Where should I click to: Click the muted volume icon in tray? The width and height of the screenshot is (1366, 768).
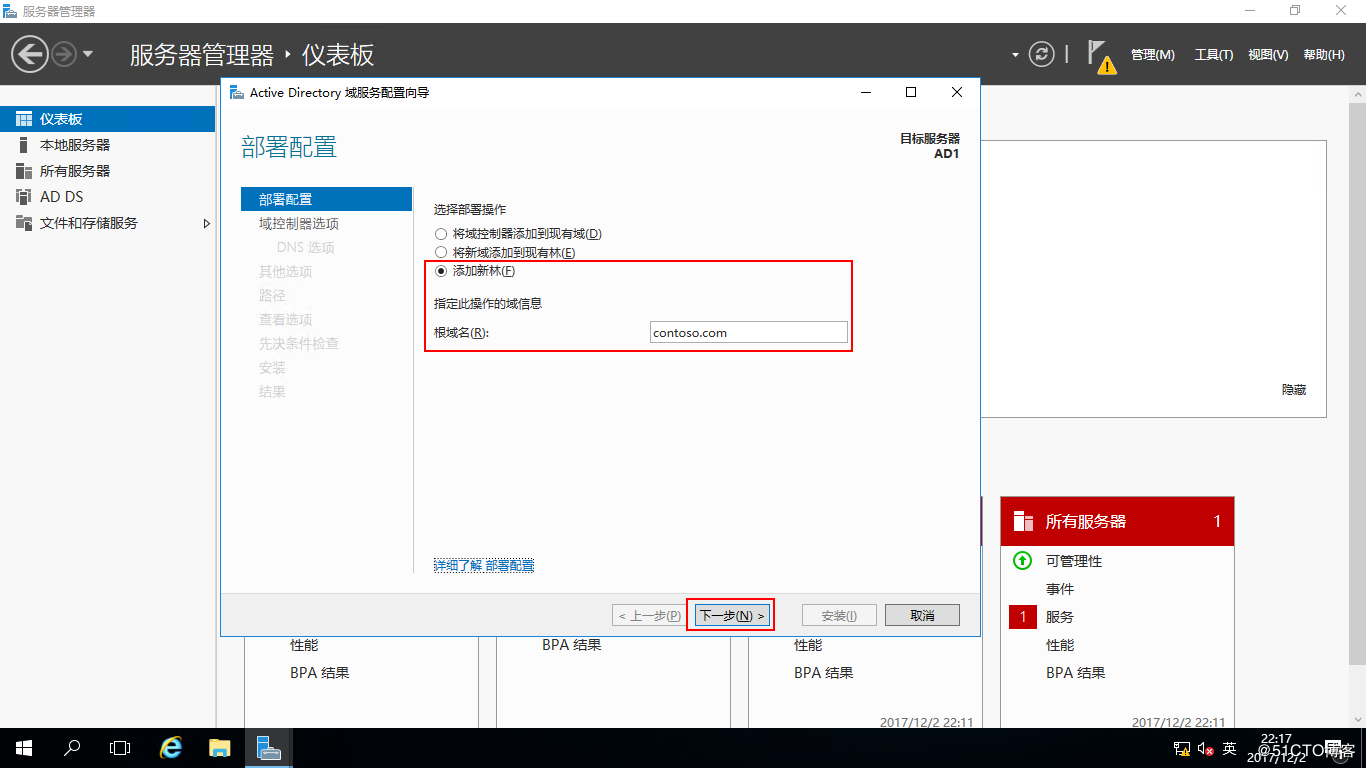pos(1205,748)
